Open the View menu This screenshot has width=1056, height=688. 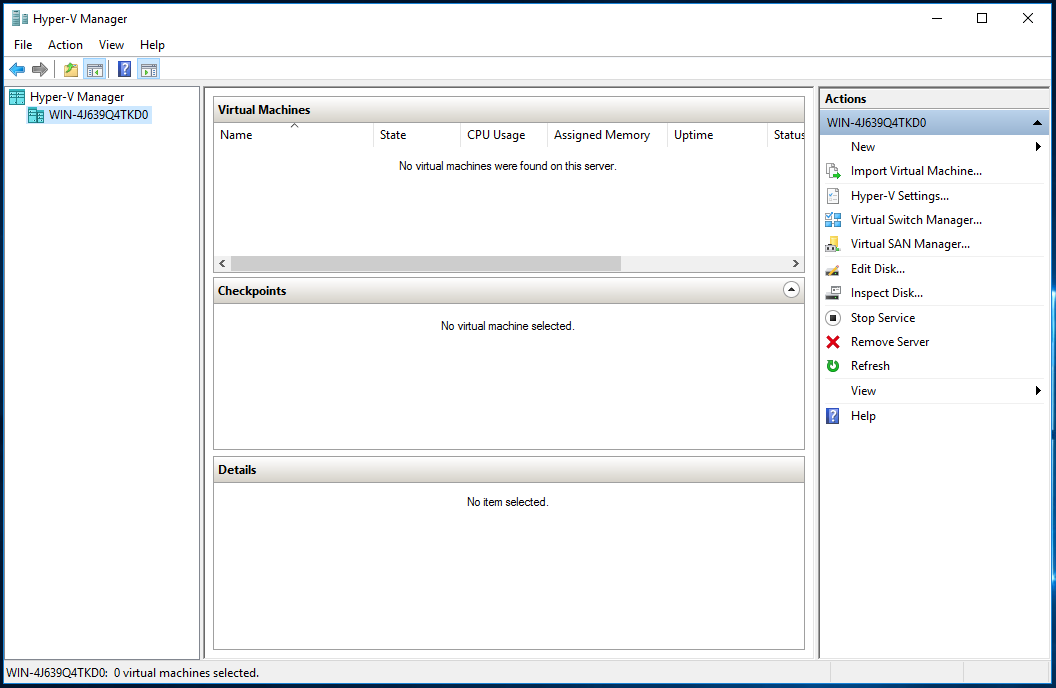[111, 45]
